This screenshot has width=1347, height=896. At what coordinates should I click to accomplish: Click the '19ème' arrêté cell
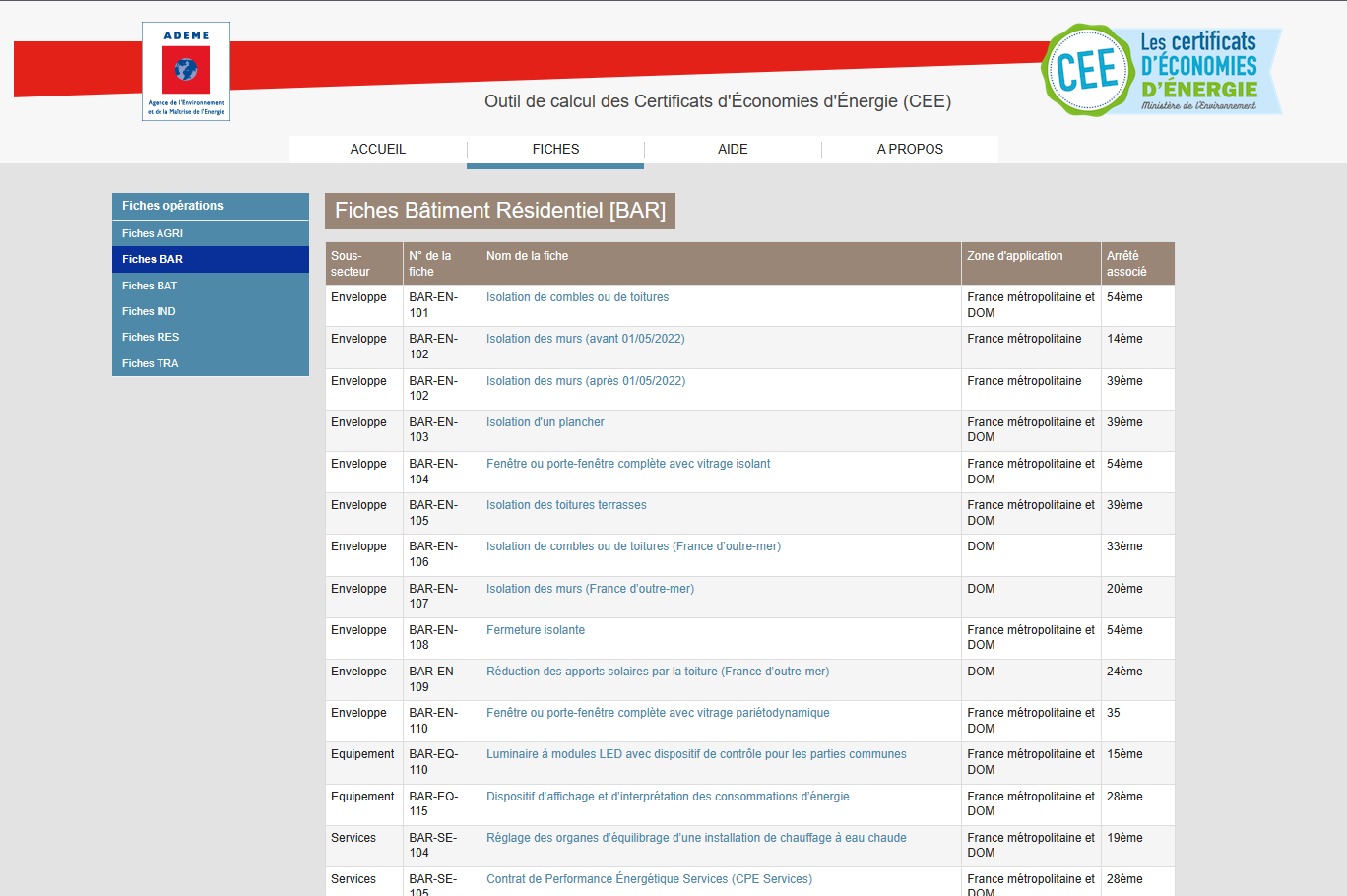1137,846
